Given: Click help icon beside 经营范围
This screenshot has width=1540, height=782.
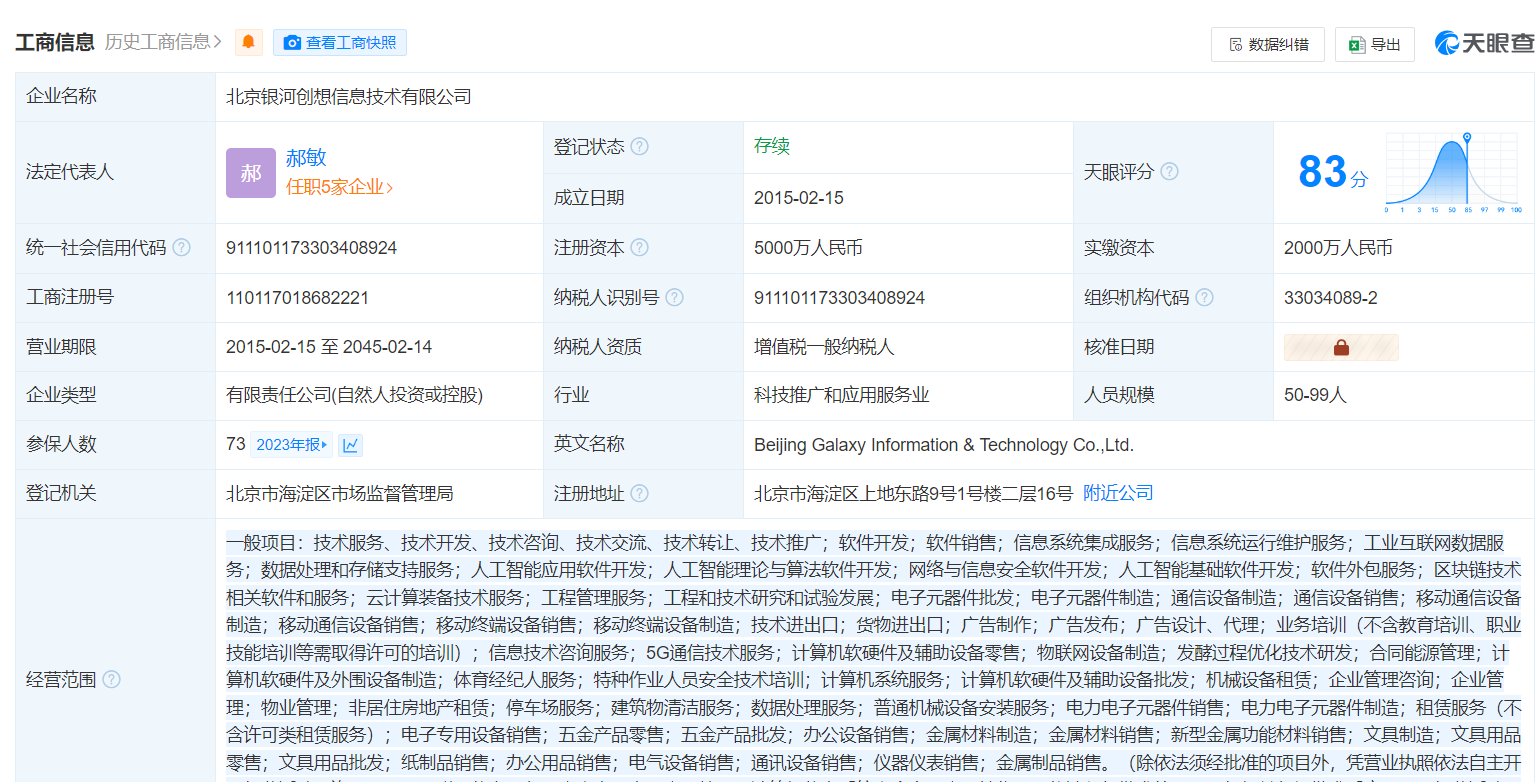Looking at the screenshot, I should [x=111, y=680].
